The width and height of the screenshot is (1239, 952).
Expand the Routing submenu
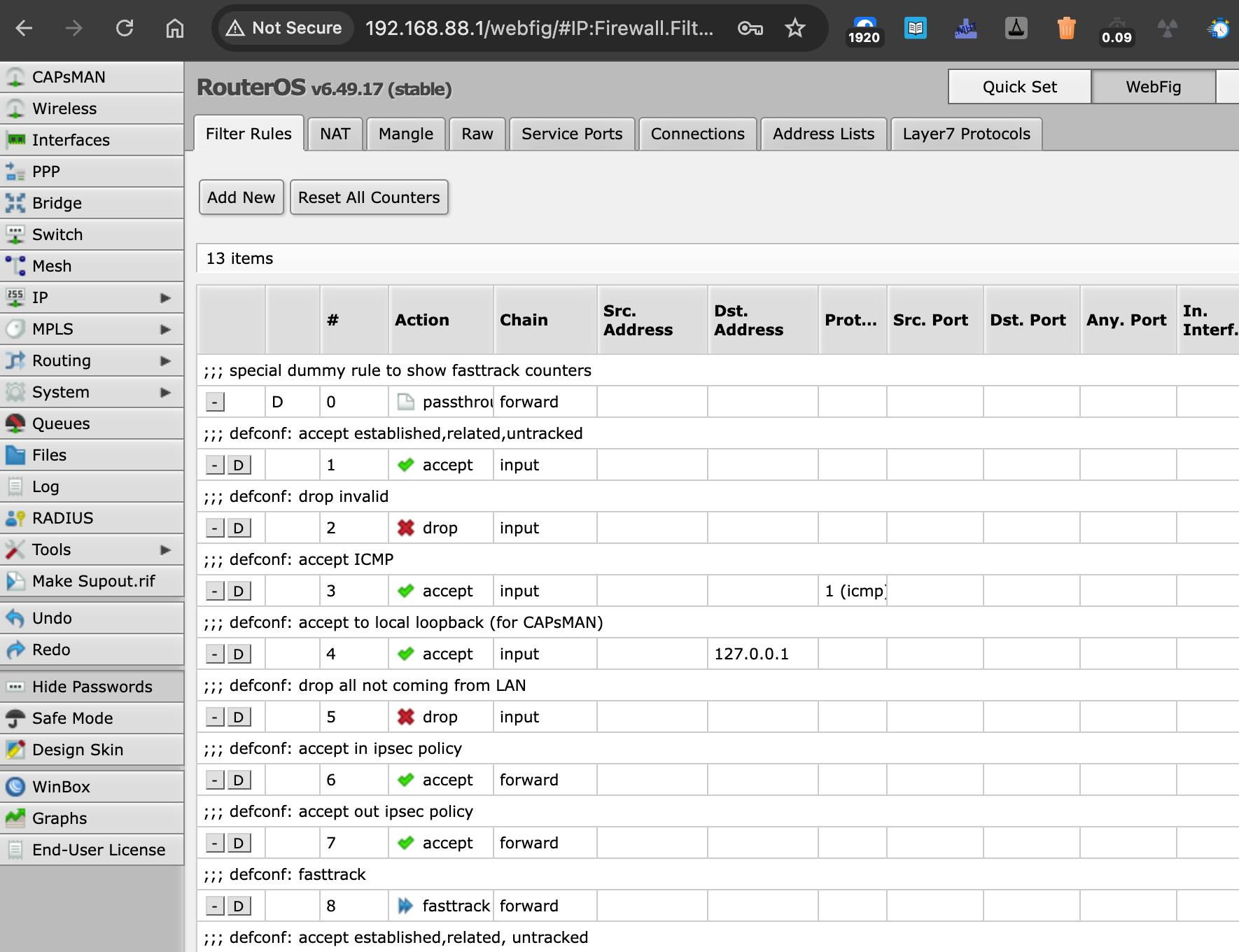click(165, 360)
